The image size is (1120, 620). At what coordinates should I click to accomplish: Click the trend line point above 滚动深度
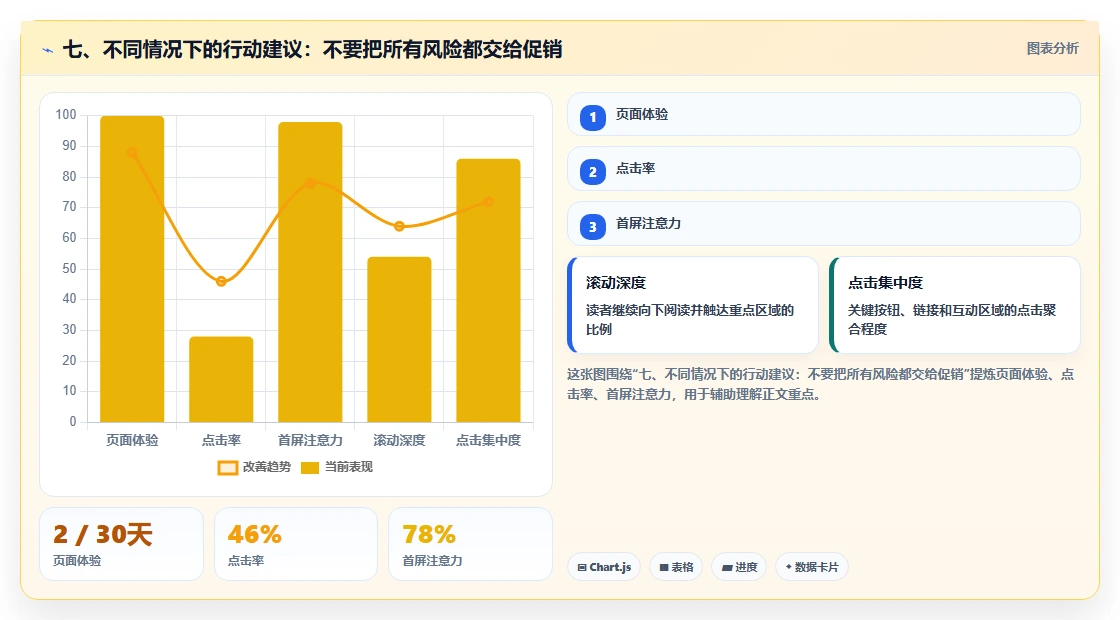(399, 226)
